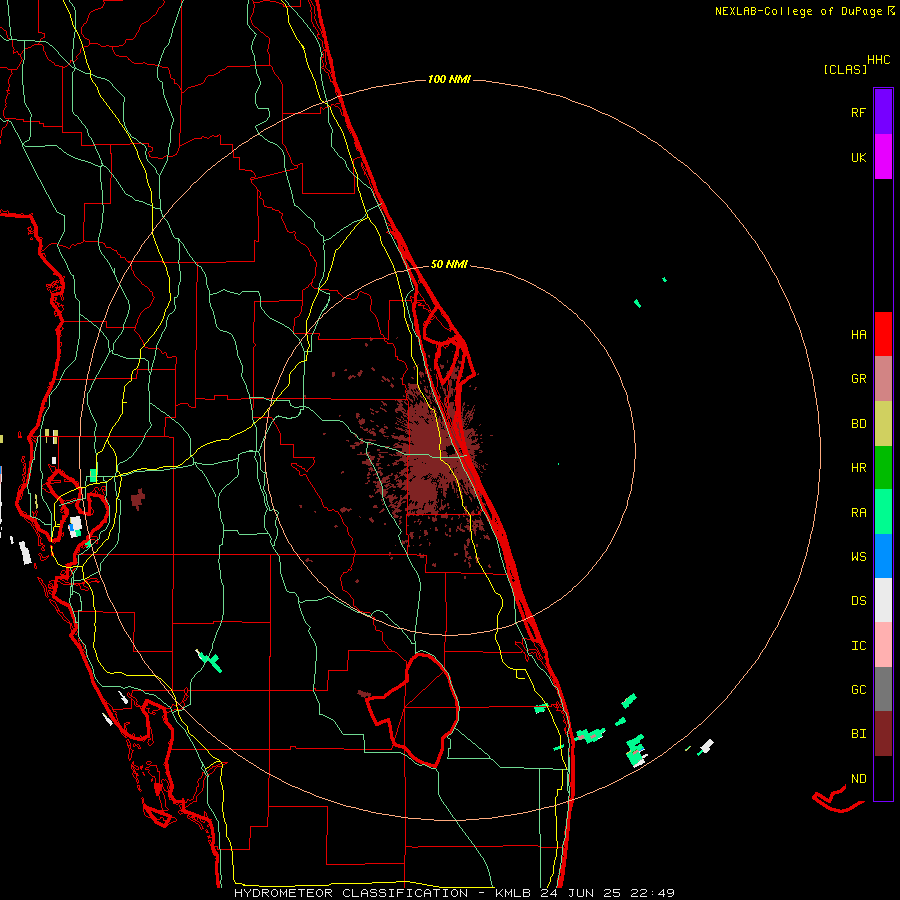This screenshot has width=900, height=900.
Task: Click the 'ND' legend label
Action: [x=858, y=778]
